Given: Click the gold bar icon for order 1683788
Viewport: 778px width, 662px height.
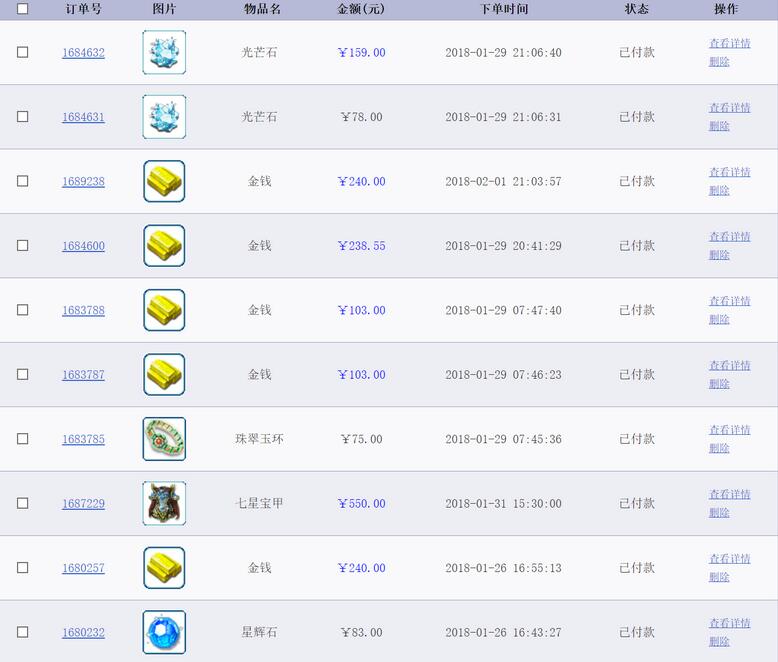Looking at the screenshot, I should [x=164, y=310].
